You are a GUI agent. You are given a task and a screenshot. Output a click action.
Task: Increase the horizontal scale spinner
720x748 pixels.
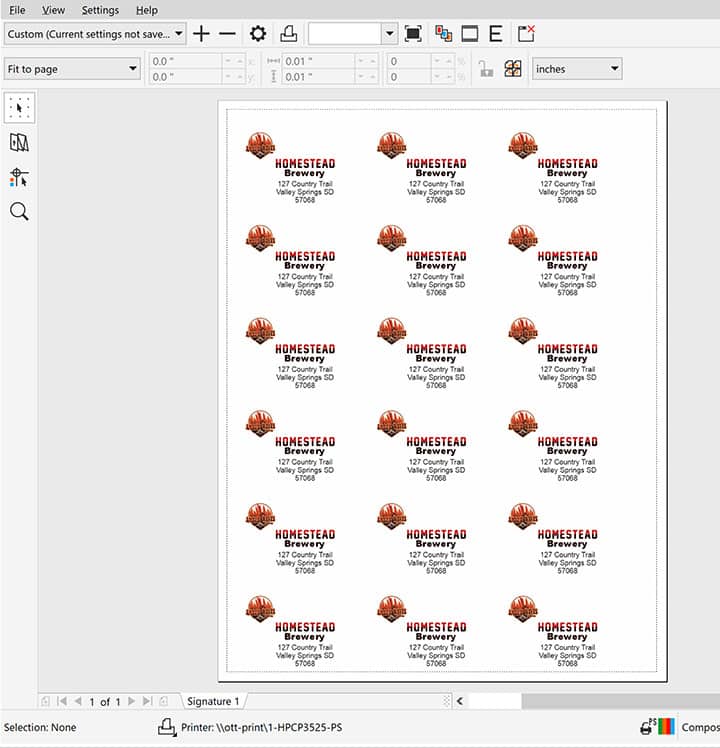[449, 61]
